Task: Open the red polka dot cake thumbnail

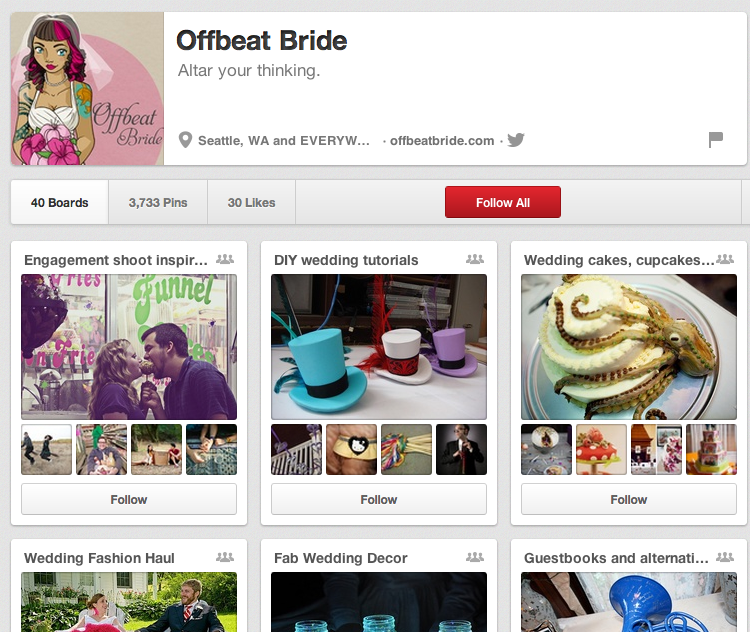Action: click(x=601, y=449)
